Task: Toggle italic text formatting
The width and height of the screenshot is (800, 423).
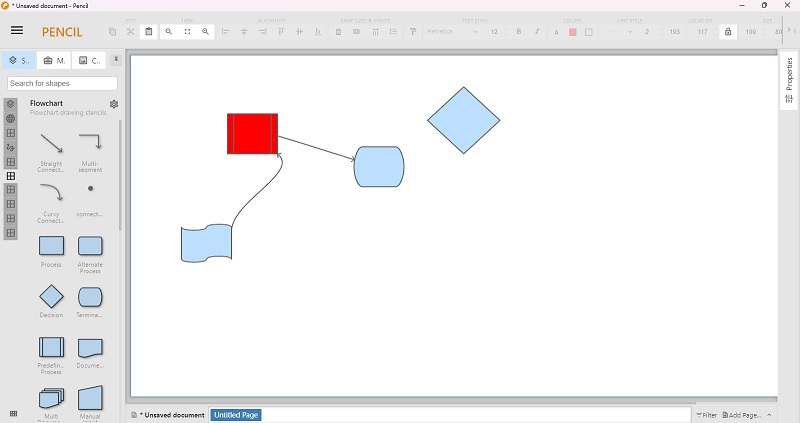Action: point(537,32)
